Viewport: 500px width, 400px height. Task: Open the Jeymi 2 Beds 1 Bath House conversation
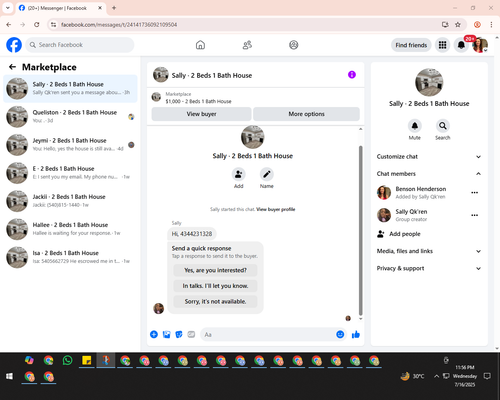click(70, 145)
